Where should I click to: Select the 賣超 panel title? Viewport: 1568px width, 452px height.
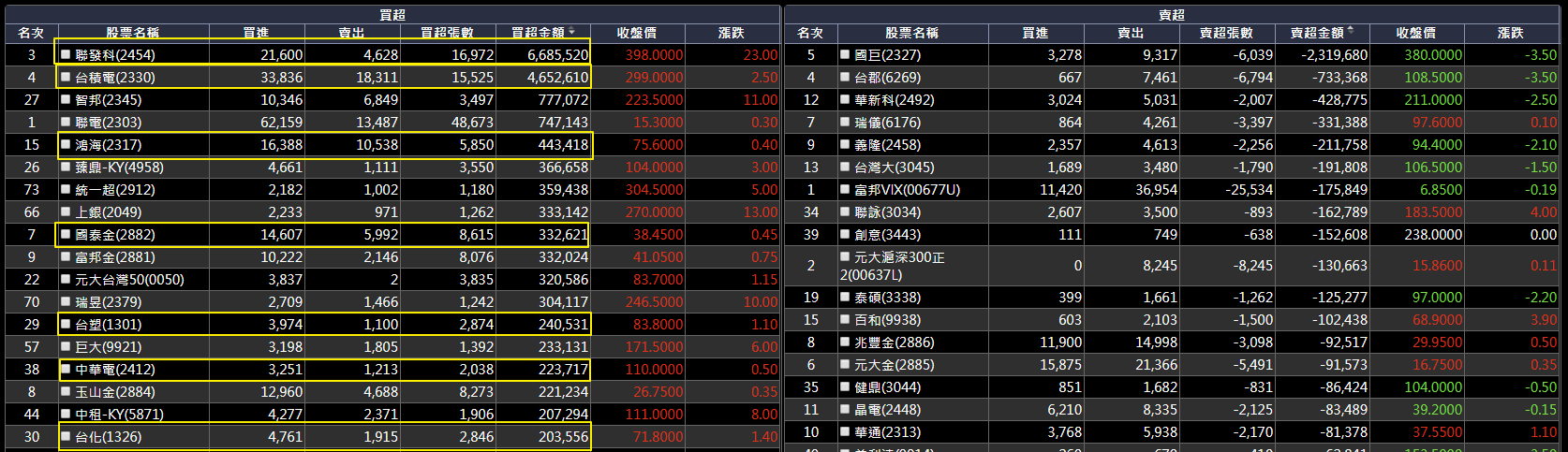pyautogui.click(x=1172, y=14)
